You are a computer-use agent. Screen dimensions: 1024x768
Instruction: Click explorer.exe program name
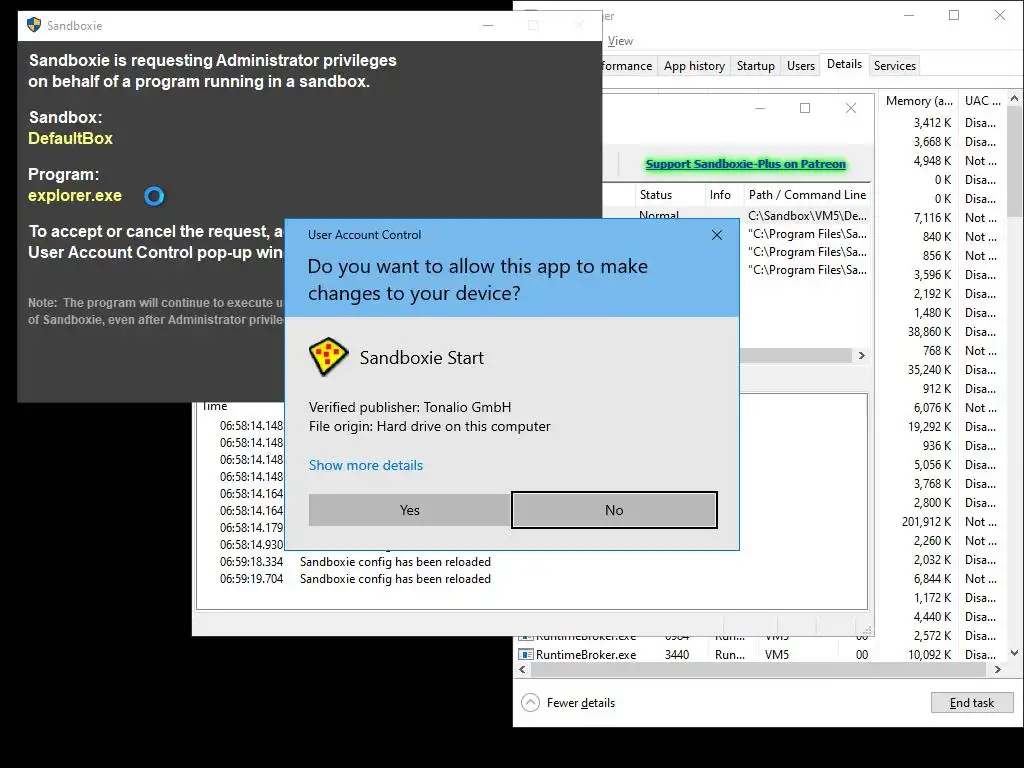tap(75, 195)
